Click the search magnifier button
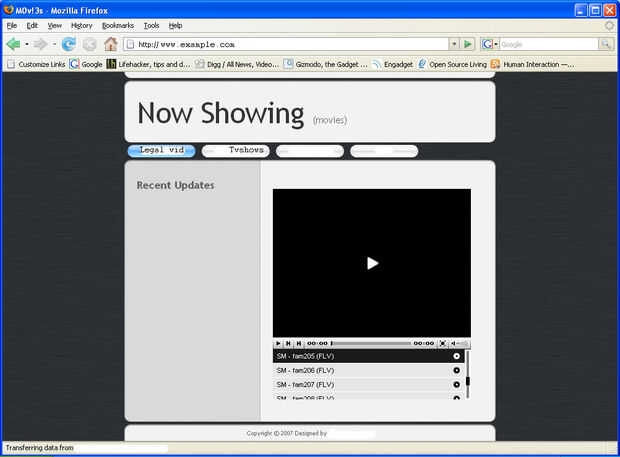This screenshot has height=457, width=620. (605, 44)
